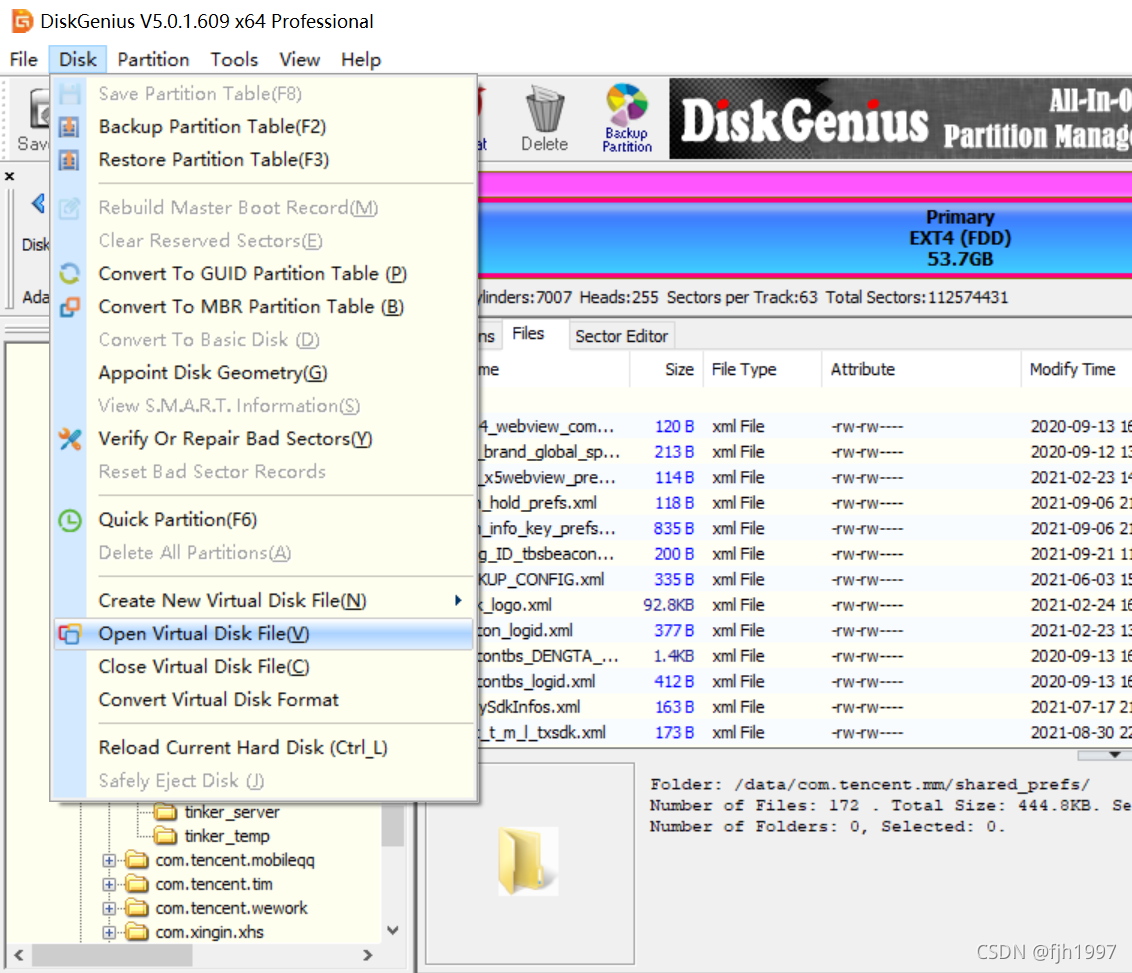Select Convert To GUID Partition Table
Screen dimensions: 1132x973
[264, 274]
